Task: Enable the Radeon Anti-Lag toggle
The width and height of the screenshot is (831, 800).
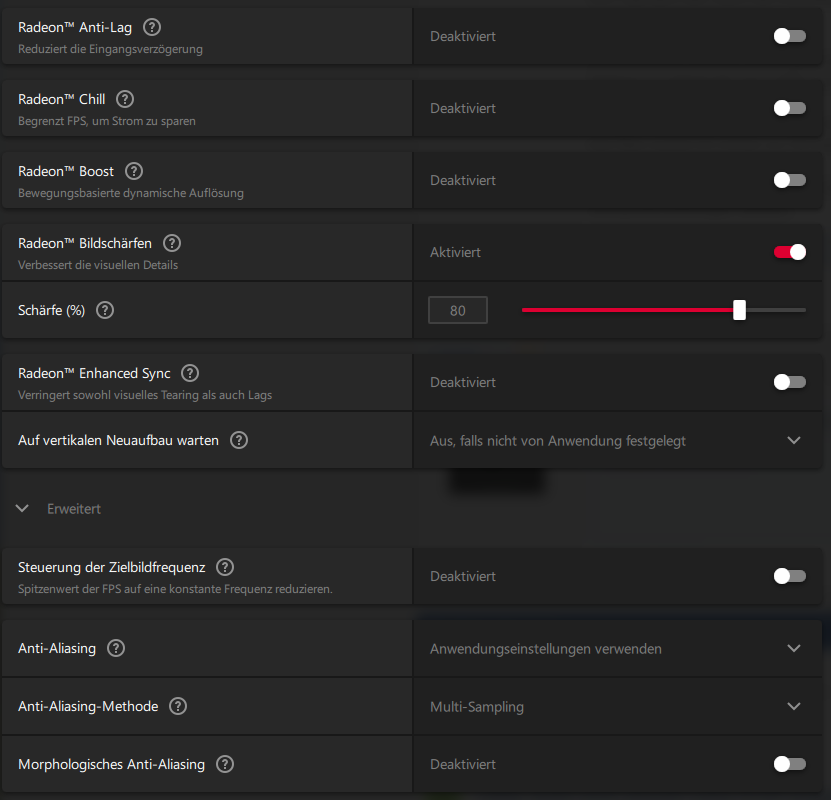Action: tap(790, 36)
